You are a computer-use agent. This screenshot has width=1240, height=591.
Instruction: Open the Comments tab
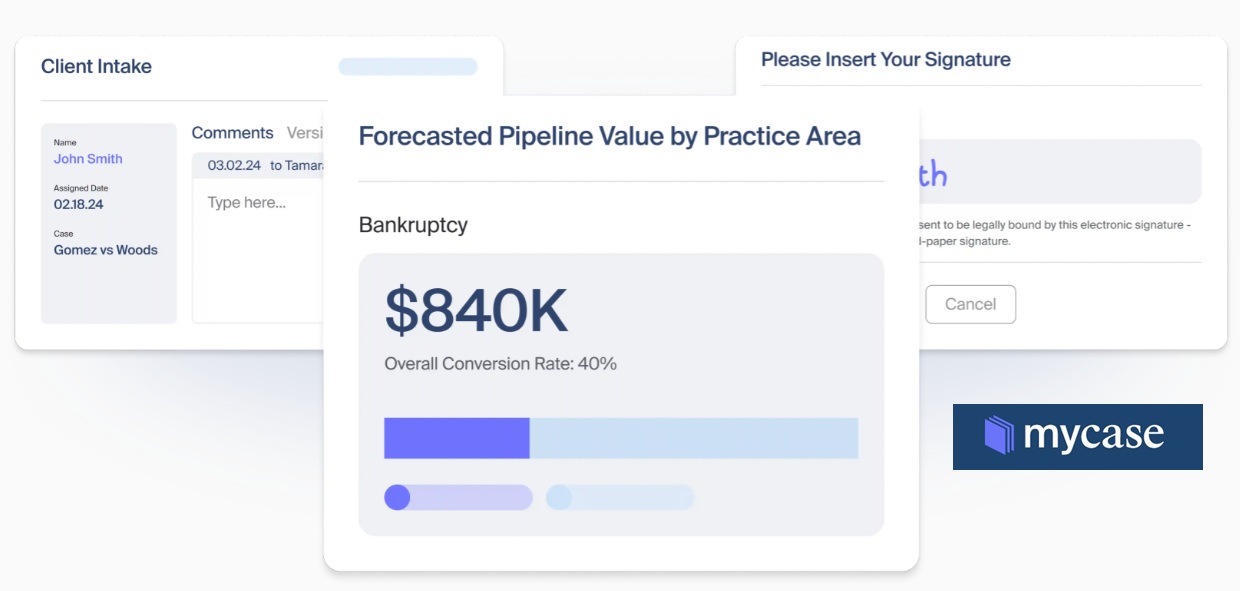(x=232, y=133)
